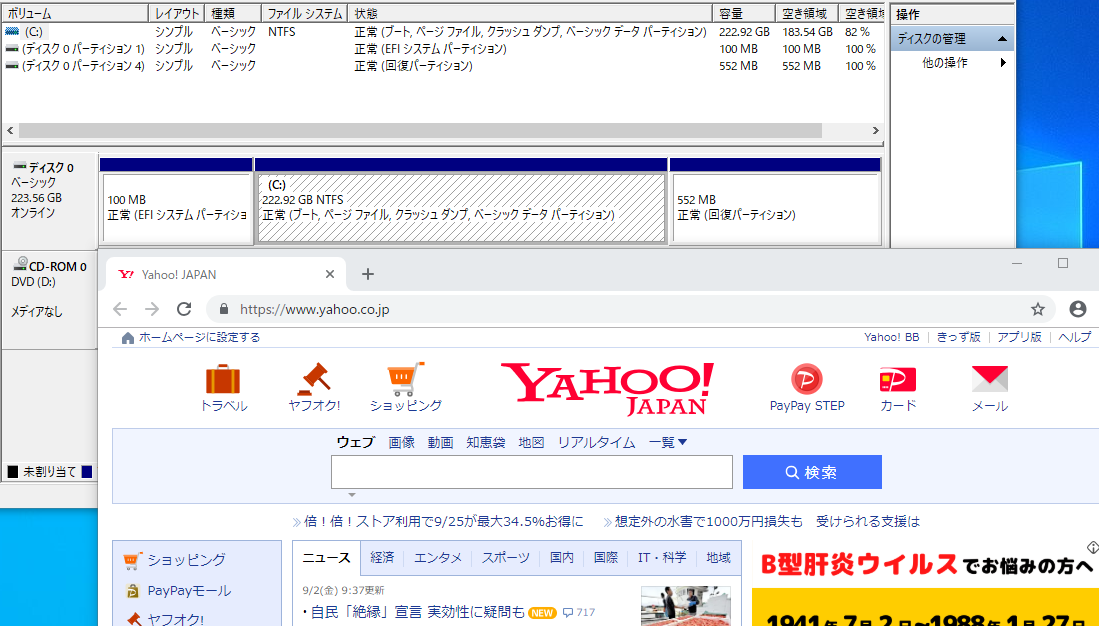Expand 他の操作 submenu arrow

1003,62
